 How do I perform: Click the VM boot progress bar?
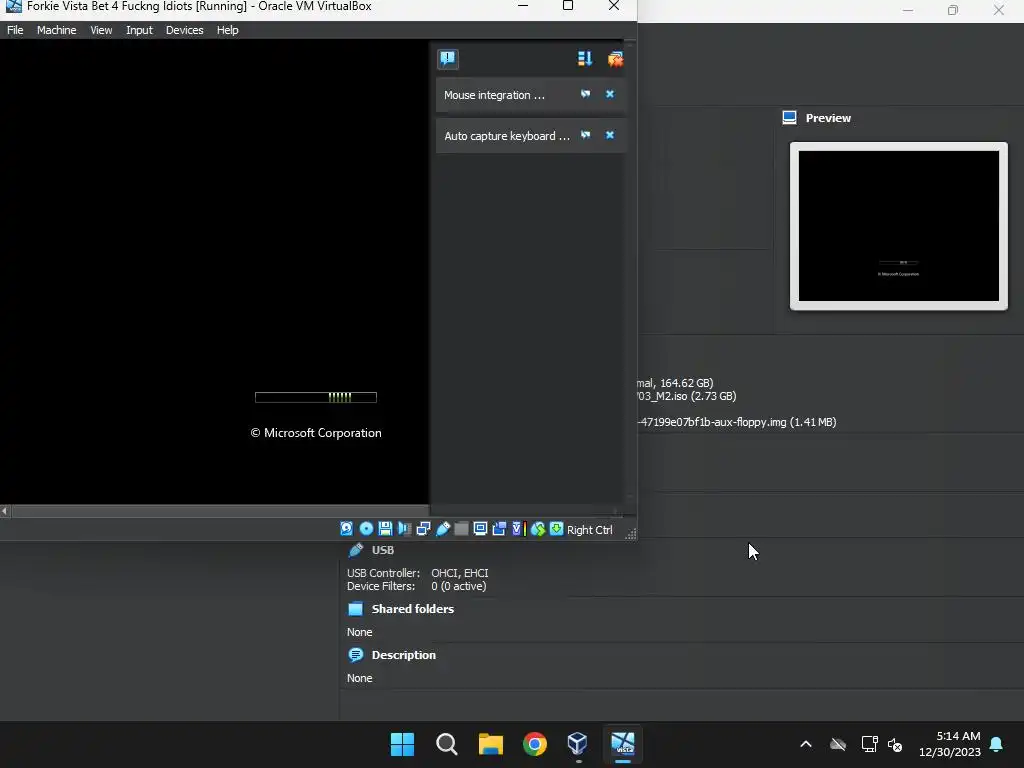point(315,397)
